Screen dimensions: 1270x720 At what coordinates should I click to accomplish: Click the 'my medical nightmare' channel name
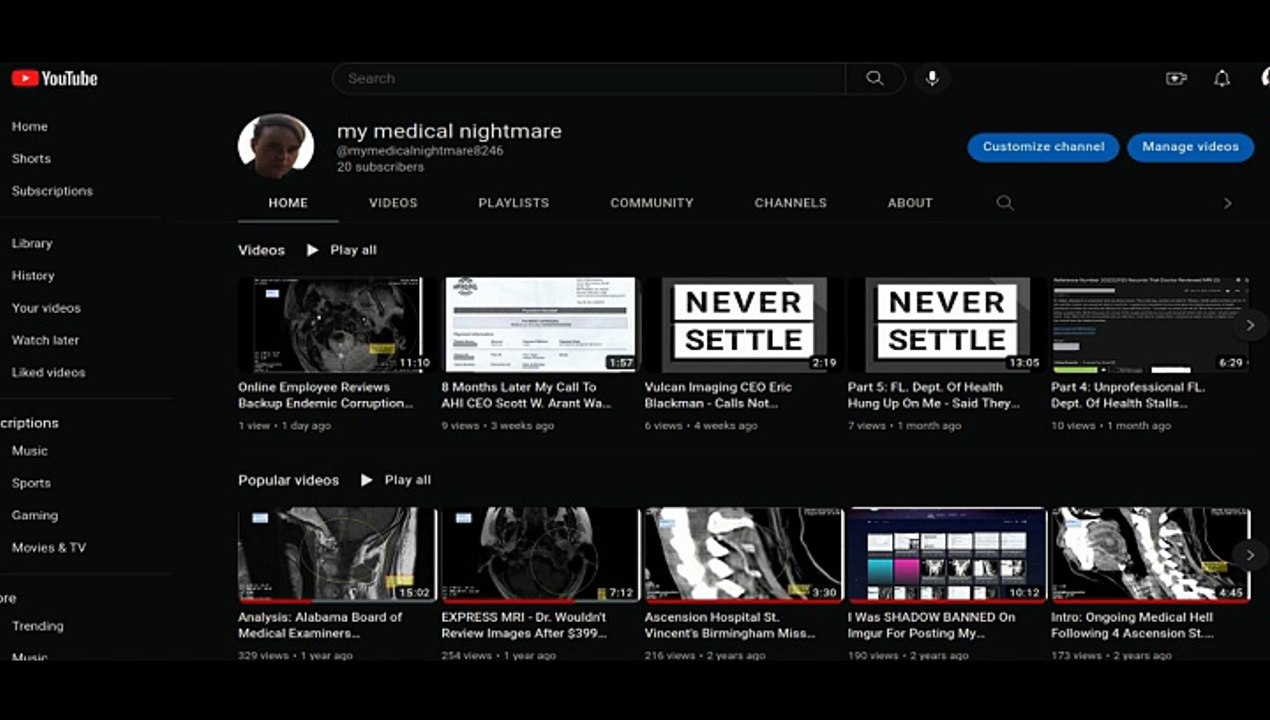click(x=449, y=131)
